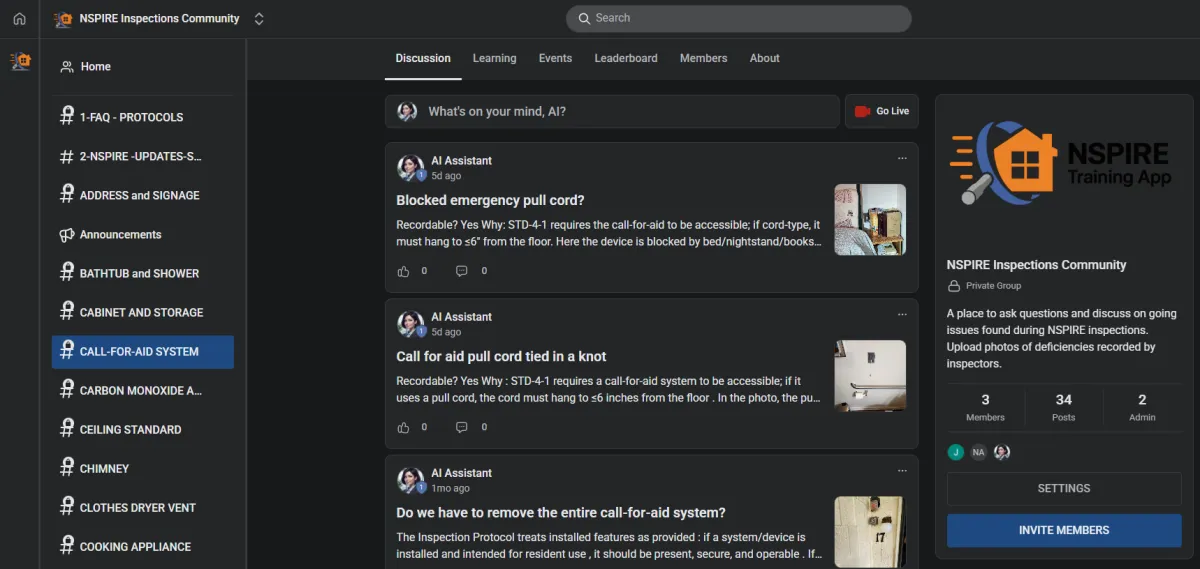
Task: Like the pull cord tied in a knot post
Action: point(404,427)
